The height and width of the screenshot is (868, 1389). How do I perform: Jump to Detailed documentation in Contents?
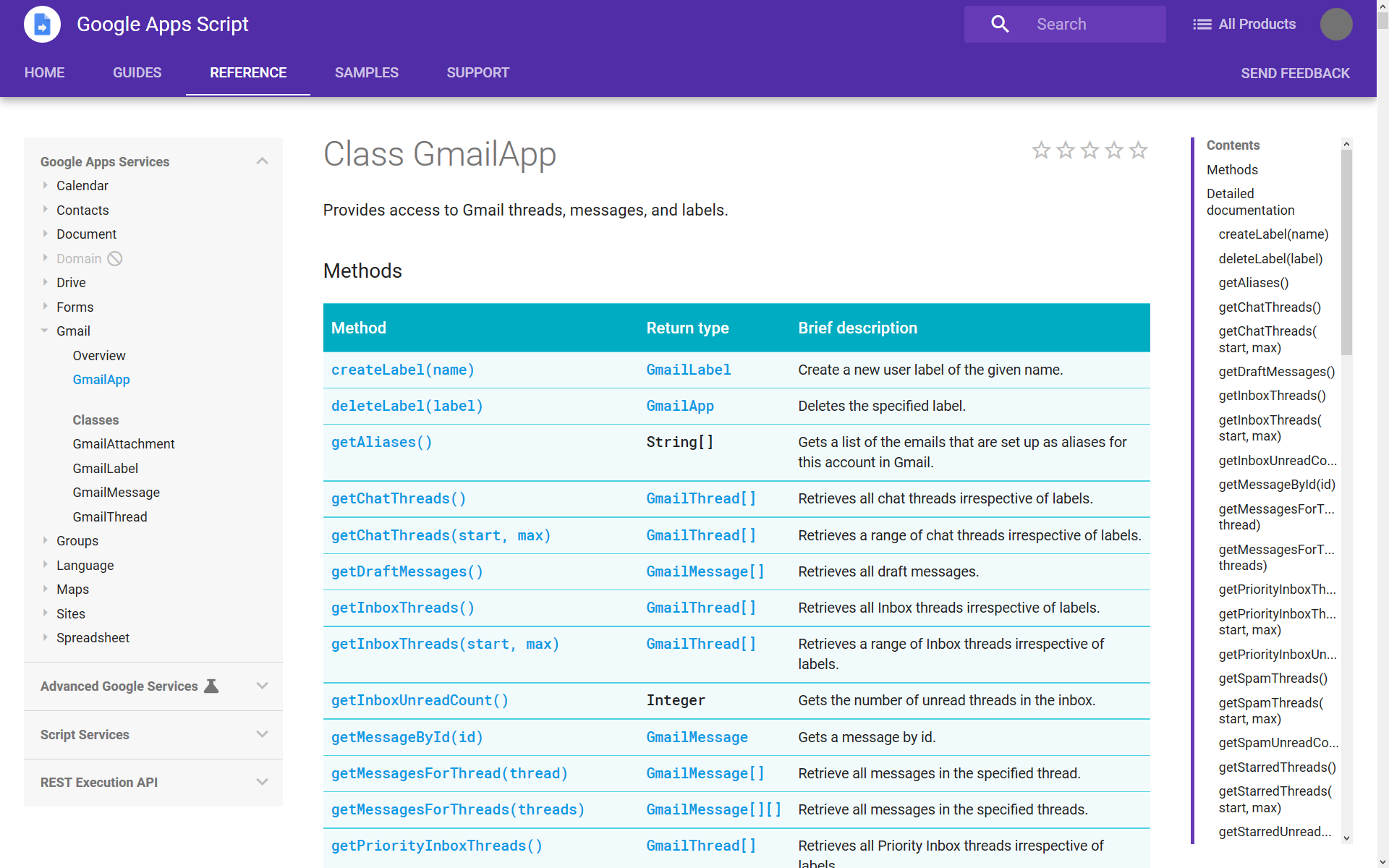[x=1251, y=202]
